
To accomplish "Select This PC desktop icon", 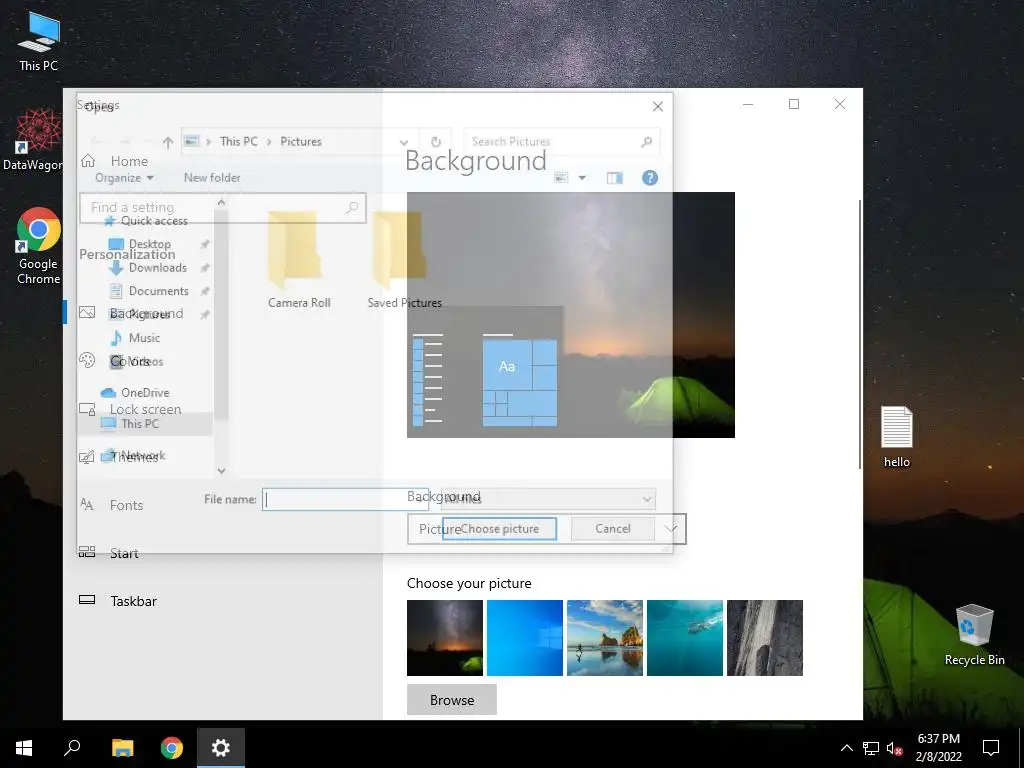I will (38, 42).
